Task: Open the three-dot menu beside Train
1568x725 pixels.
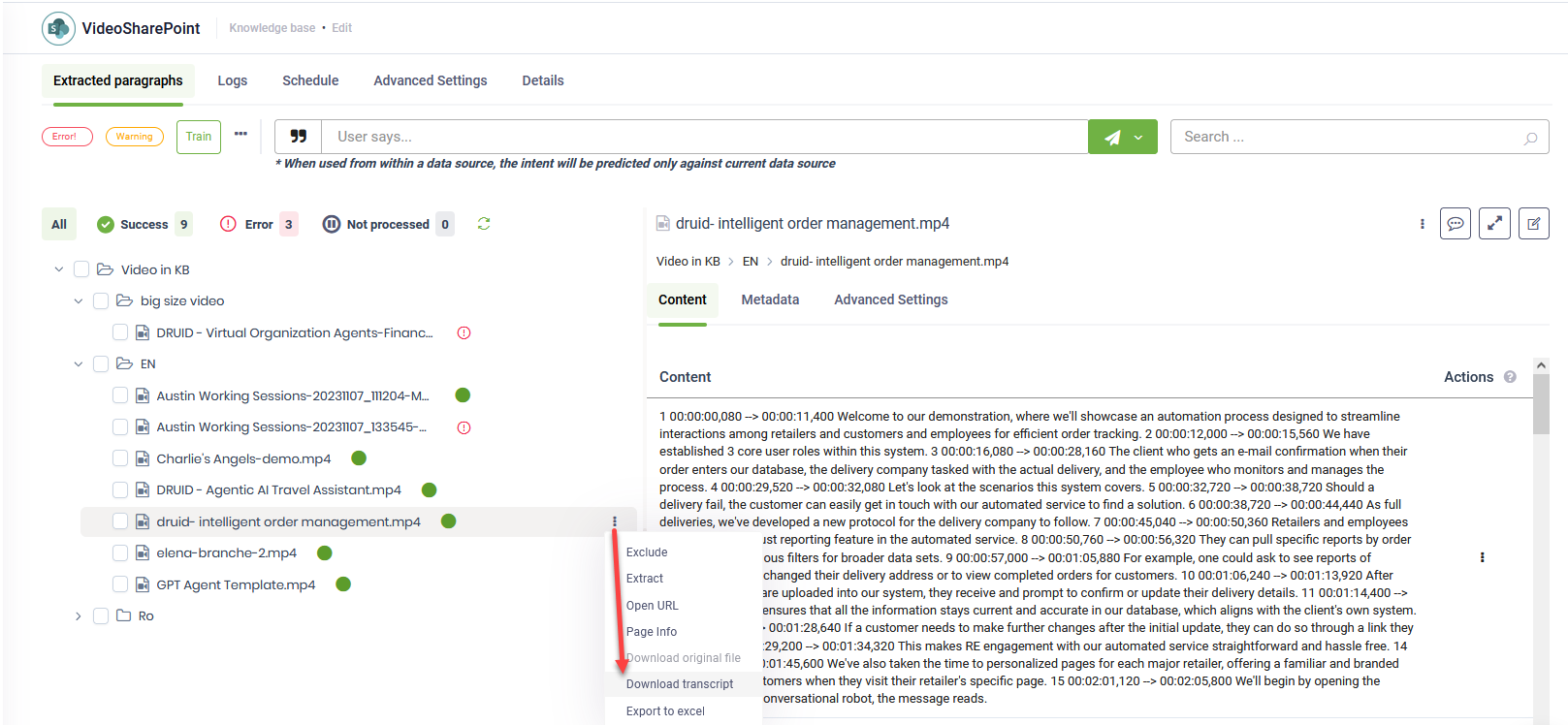Action: [x=240, y=135]
